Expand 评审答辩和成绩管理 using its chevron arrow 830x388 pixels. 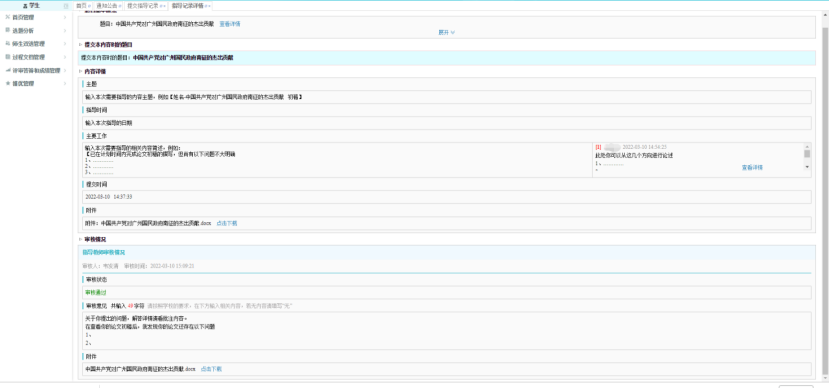click(x=65, y=70)
